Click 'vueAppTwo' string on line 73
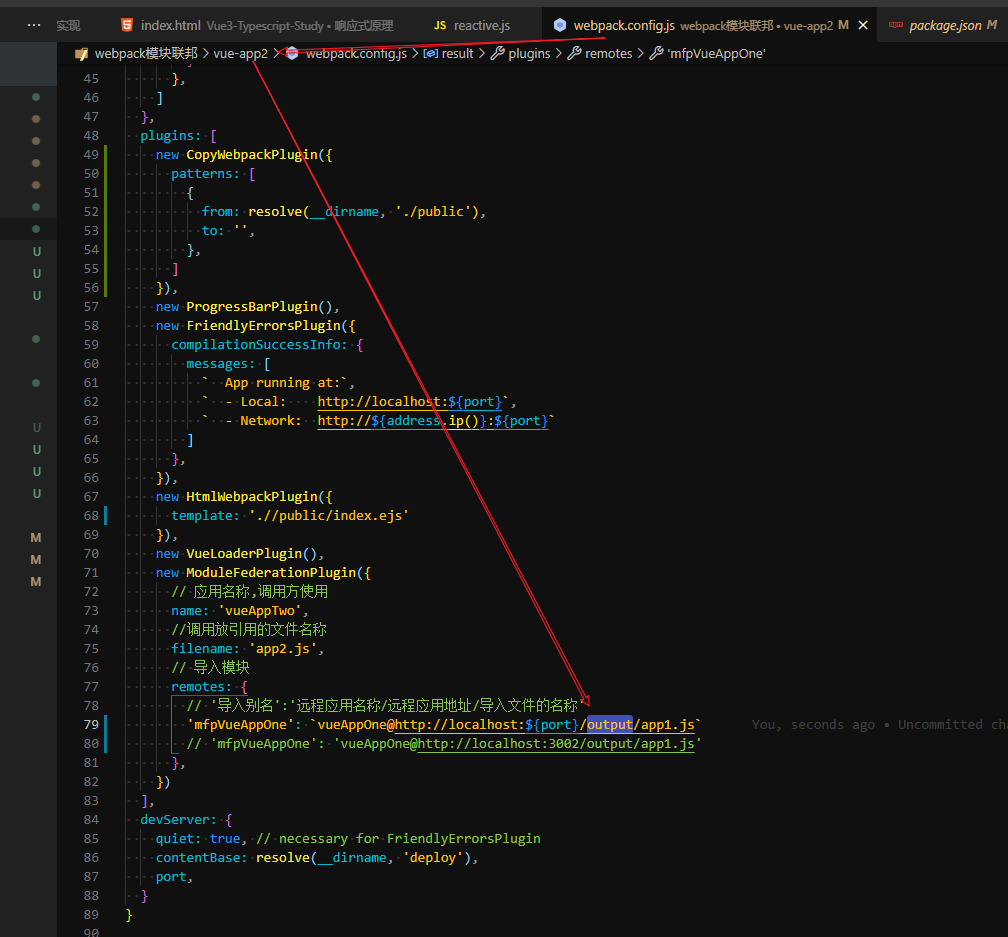Screen dimensions: 1008x937 coord(260,611)
